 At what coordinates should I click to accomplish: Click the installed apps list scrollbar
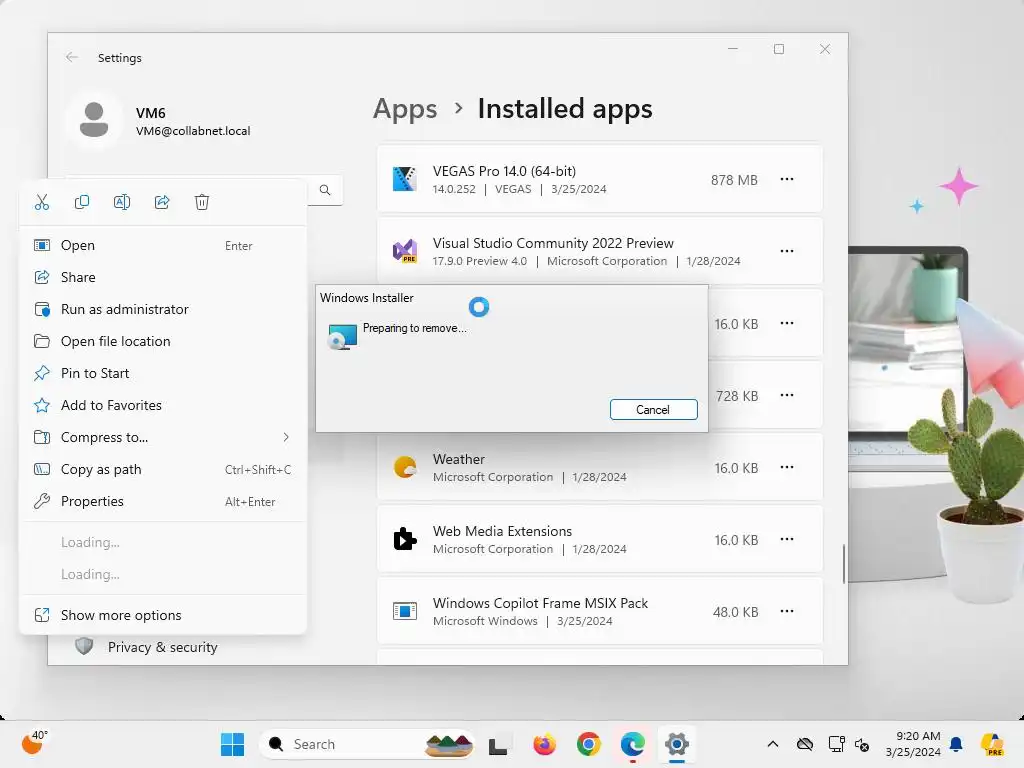(x=844, y=564)
